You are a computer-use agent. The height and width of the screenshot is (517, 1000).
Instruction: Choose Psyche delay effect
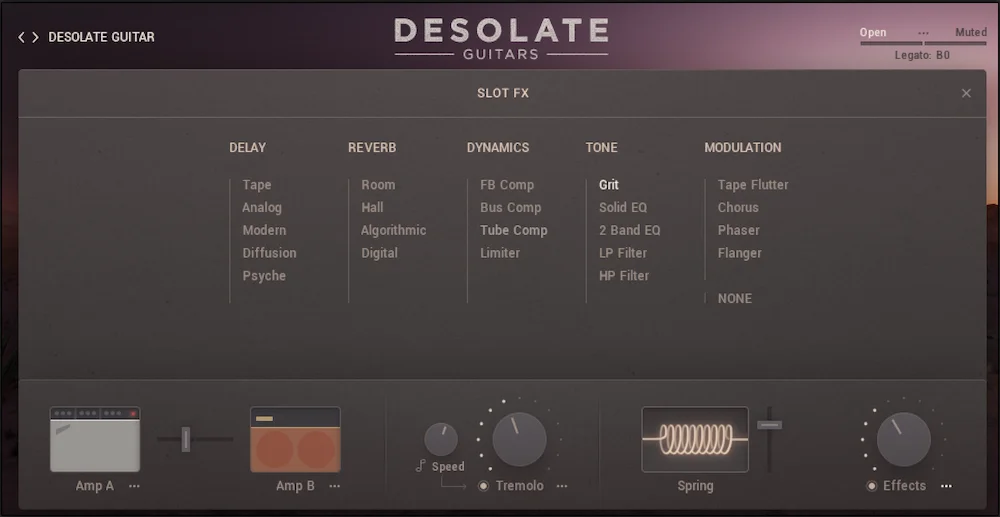point(264,276)
